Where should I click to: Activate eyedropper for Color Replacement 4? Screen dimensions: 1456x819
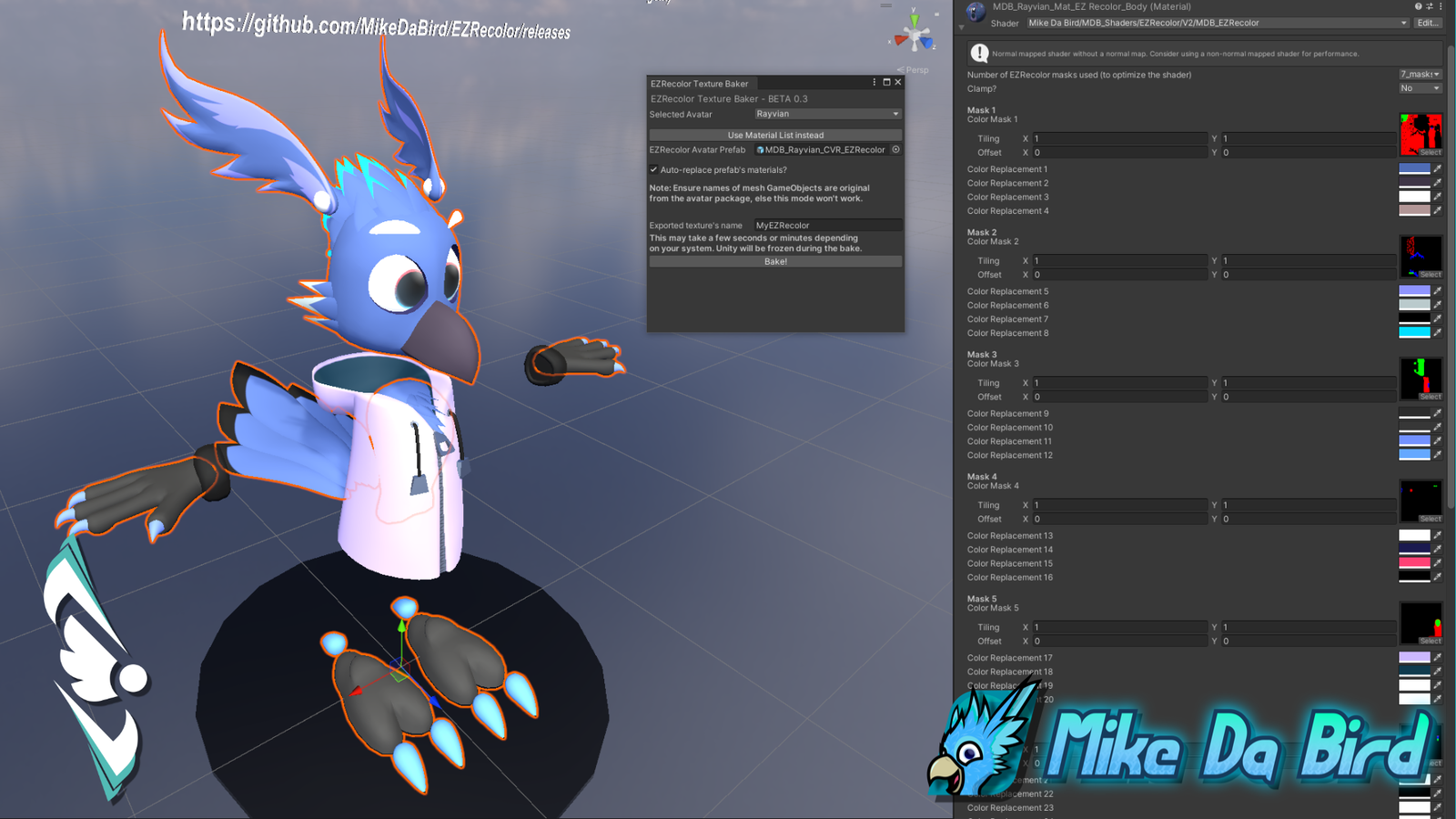(1438, 210)
